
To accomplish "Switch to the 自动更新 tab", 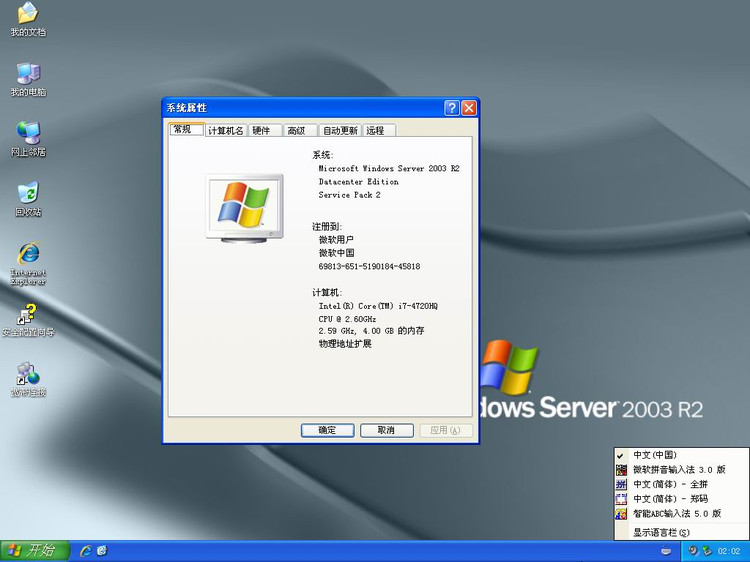I will pyautogui.click(x=340, y=131).
